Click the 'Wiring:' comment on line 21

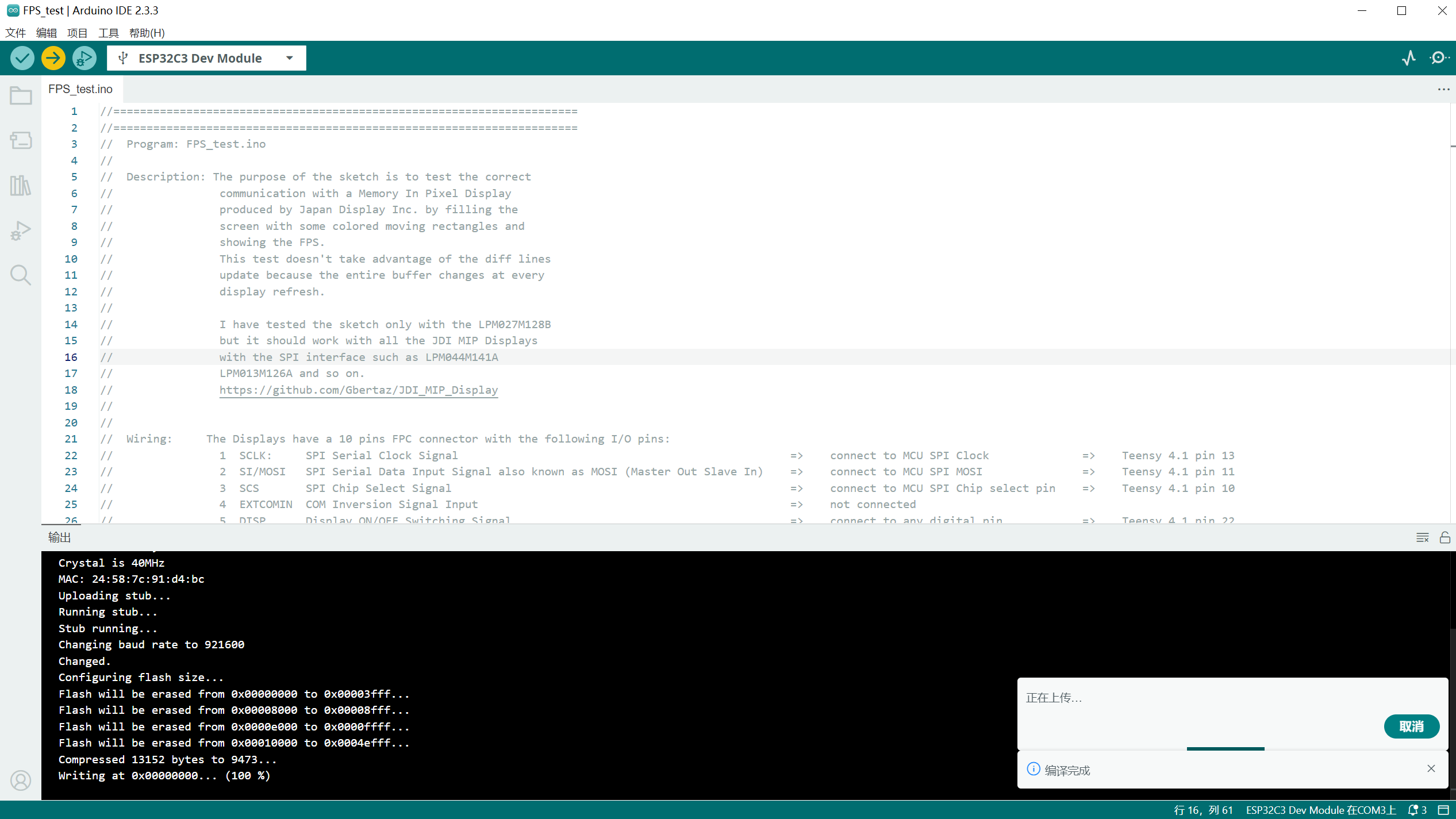[x=149, y=439]
